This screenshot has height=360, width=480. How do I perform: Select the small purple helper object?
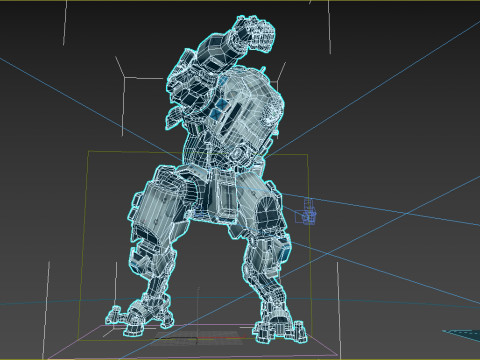coord(305,213)
